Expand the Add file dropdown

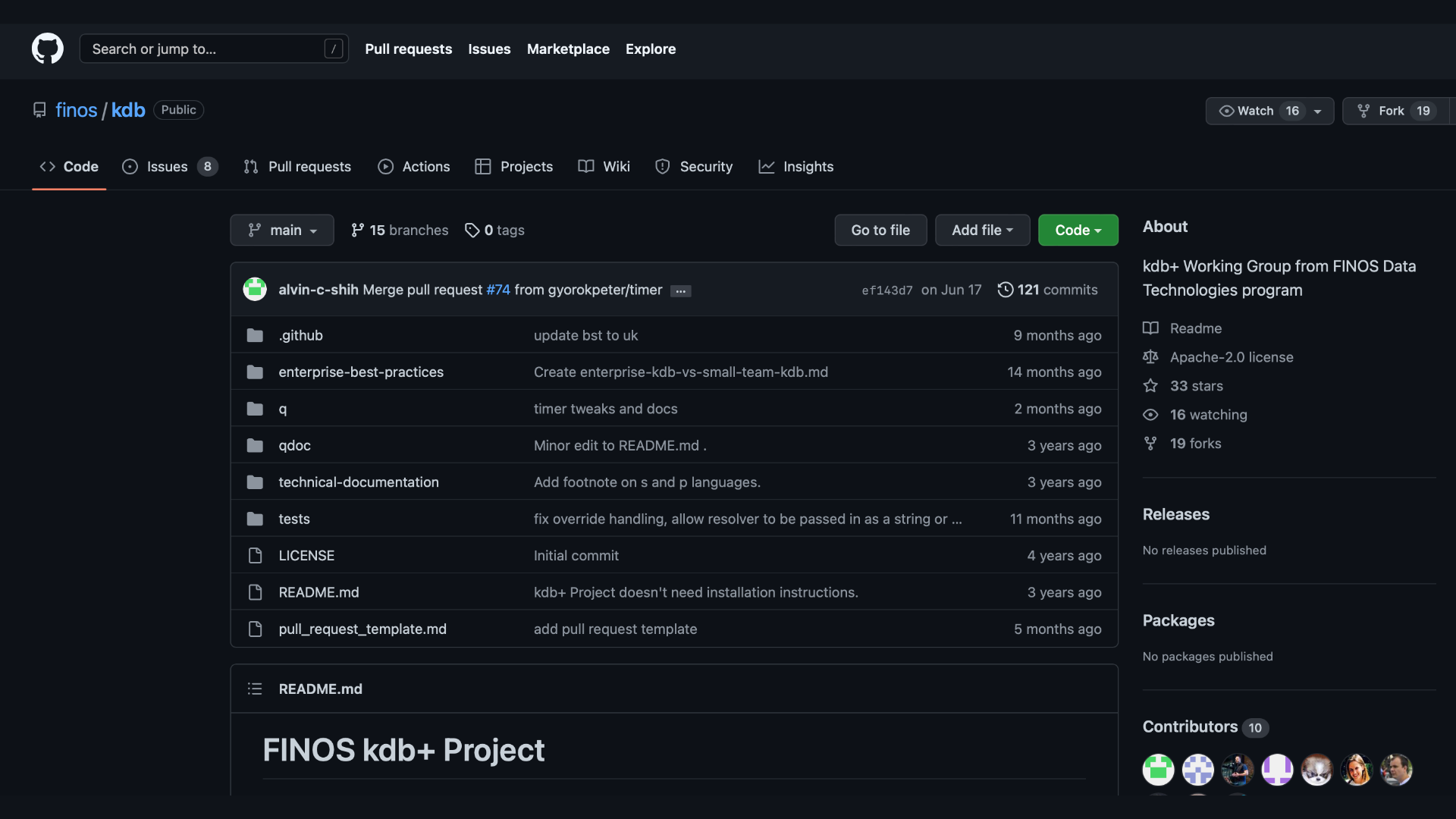(x=982, y=230)
